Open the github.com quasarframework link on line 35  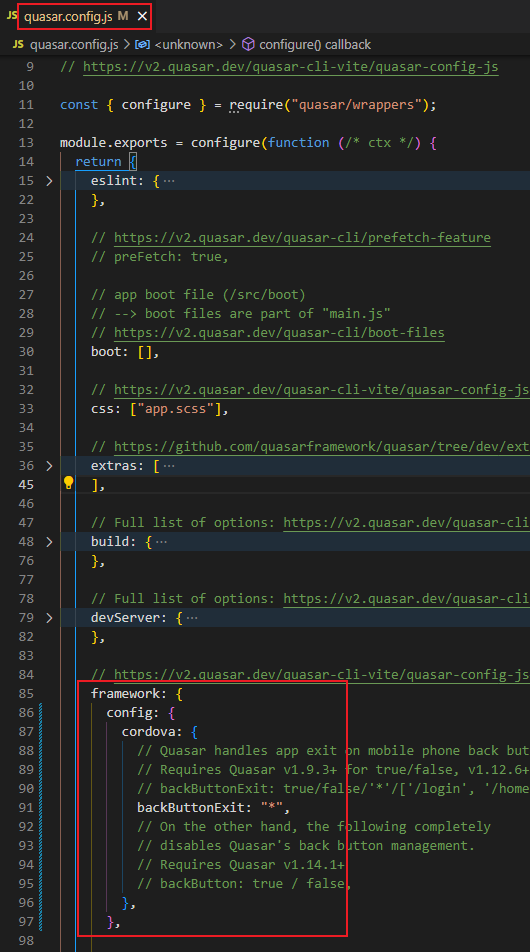click(x=322, y=447)
